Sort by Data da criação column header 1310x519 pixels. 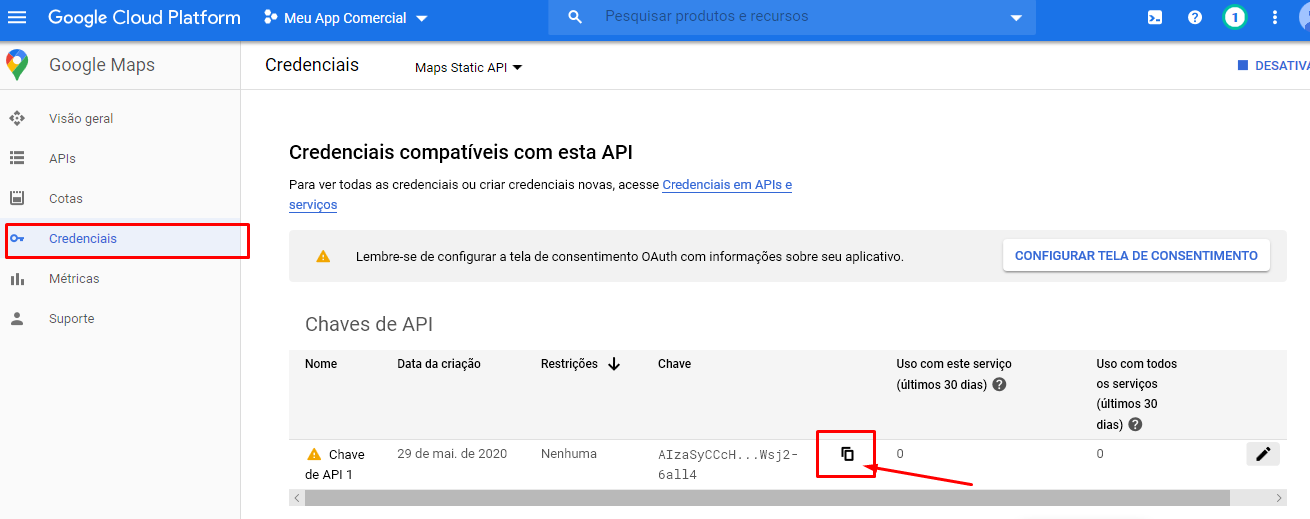(439, 364)
